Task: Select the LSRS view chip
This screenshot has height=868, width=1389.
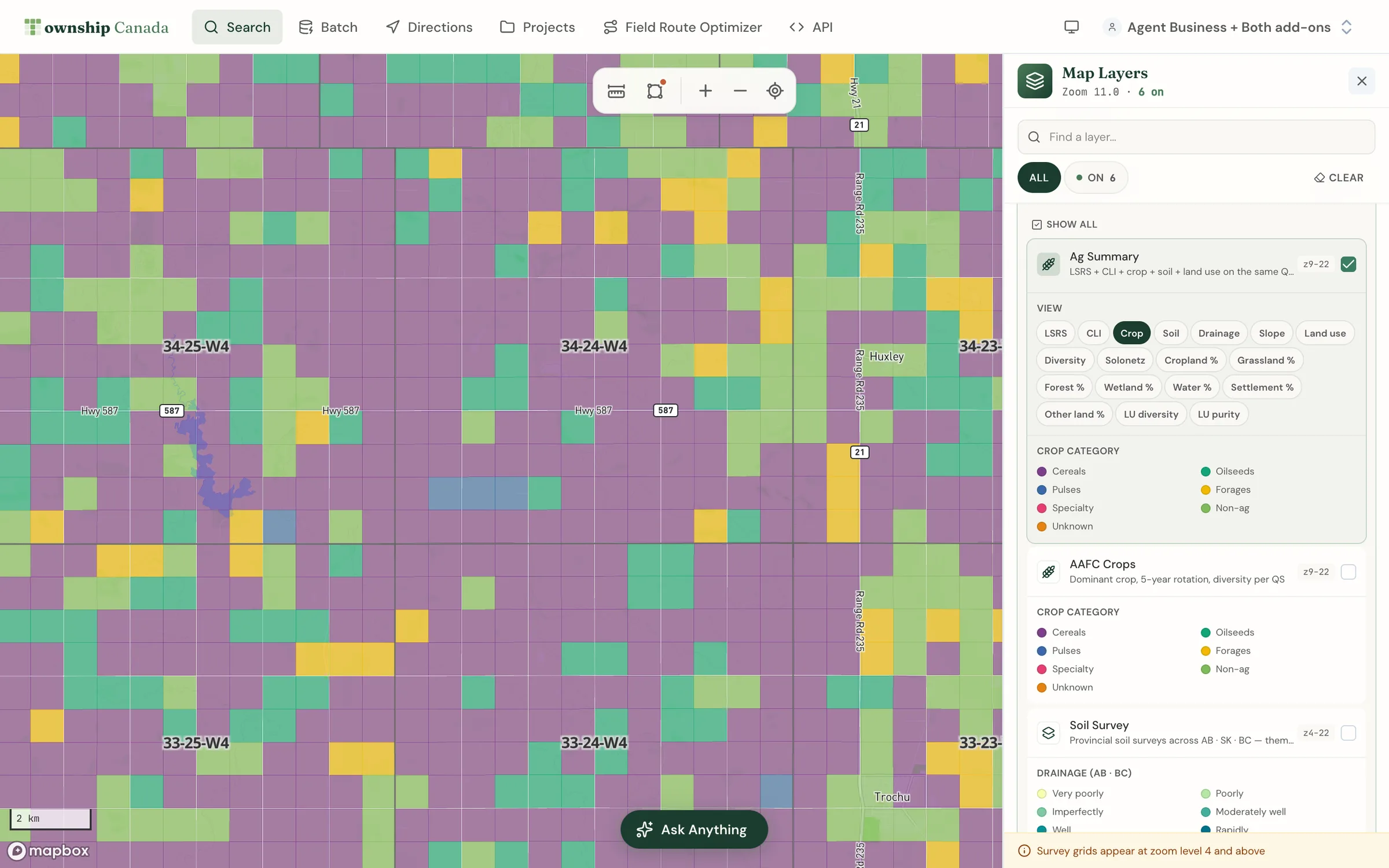Action: click(1056, 333)
